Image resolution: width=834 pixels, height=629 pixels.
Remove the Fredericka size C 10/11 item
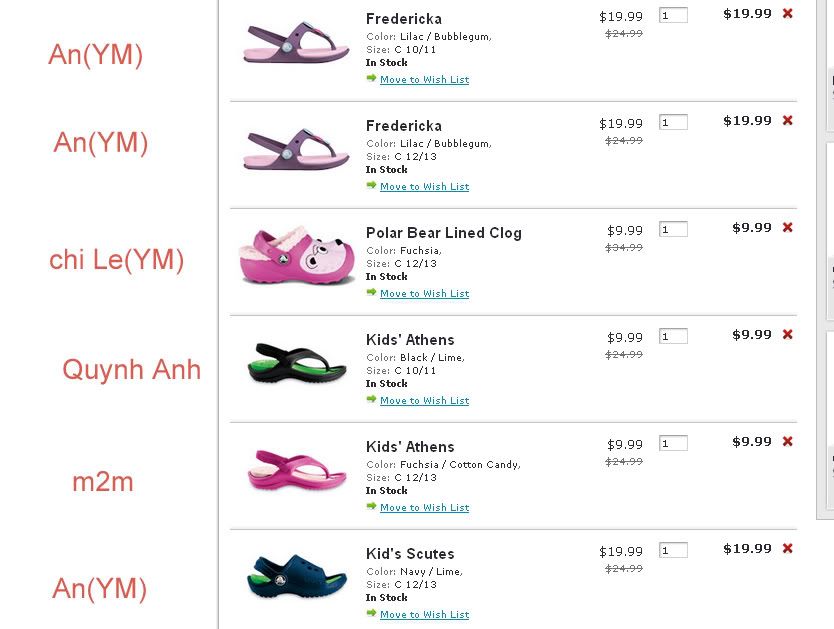(788, 14)
